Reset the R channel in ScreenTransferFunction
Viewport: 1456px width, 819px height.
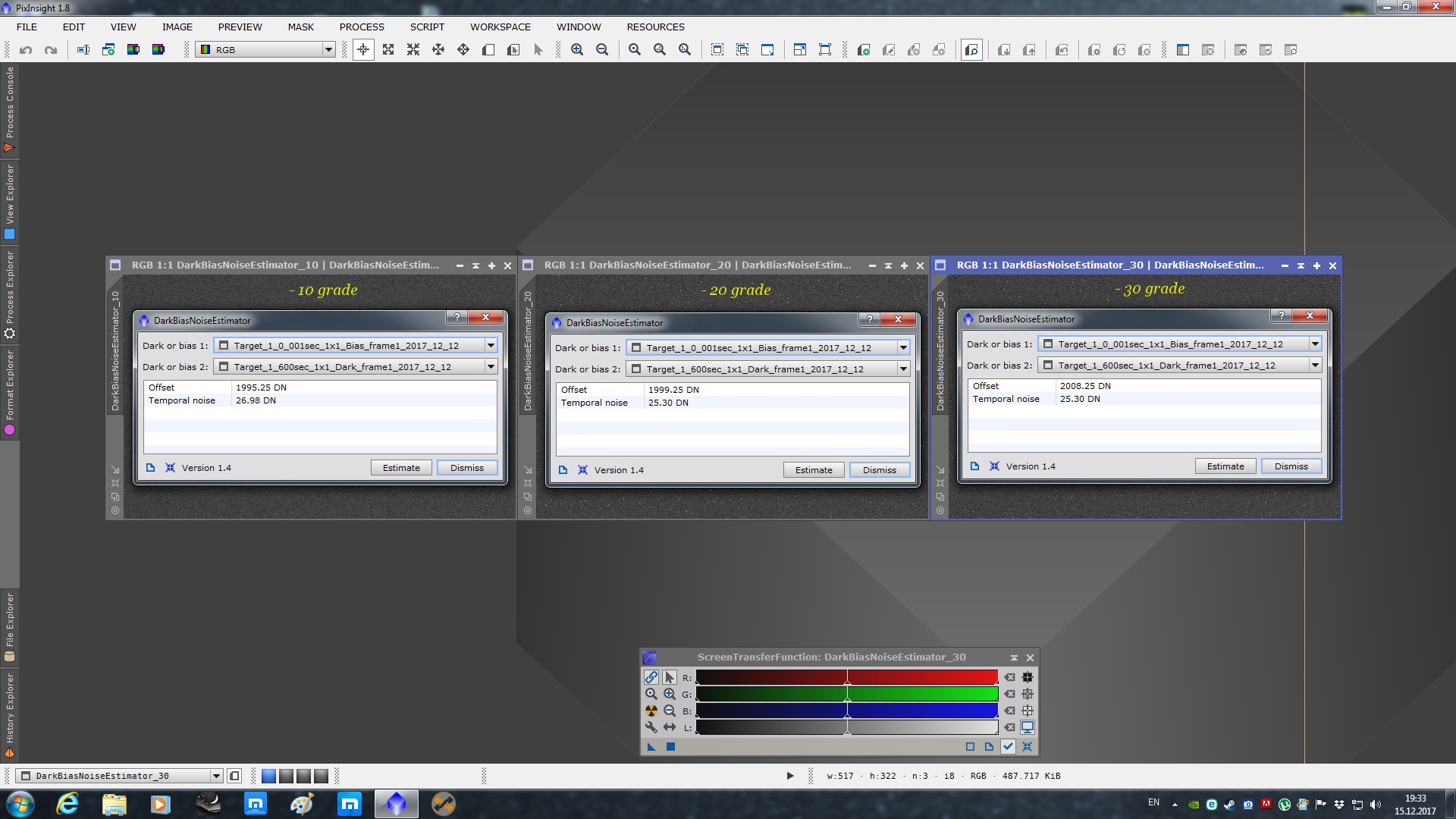click(x=1009, y=677)
